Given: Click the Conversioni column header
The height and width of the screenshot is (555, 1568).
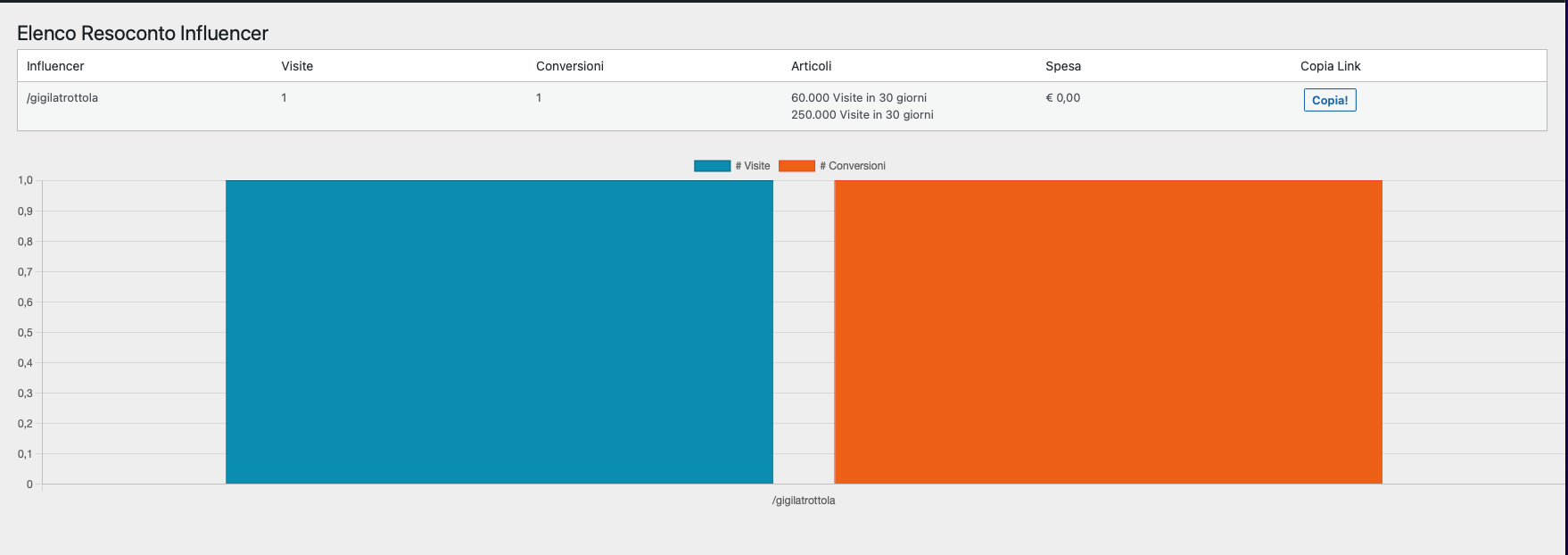Looking at the screenshot, I should 570,66.
